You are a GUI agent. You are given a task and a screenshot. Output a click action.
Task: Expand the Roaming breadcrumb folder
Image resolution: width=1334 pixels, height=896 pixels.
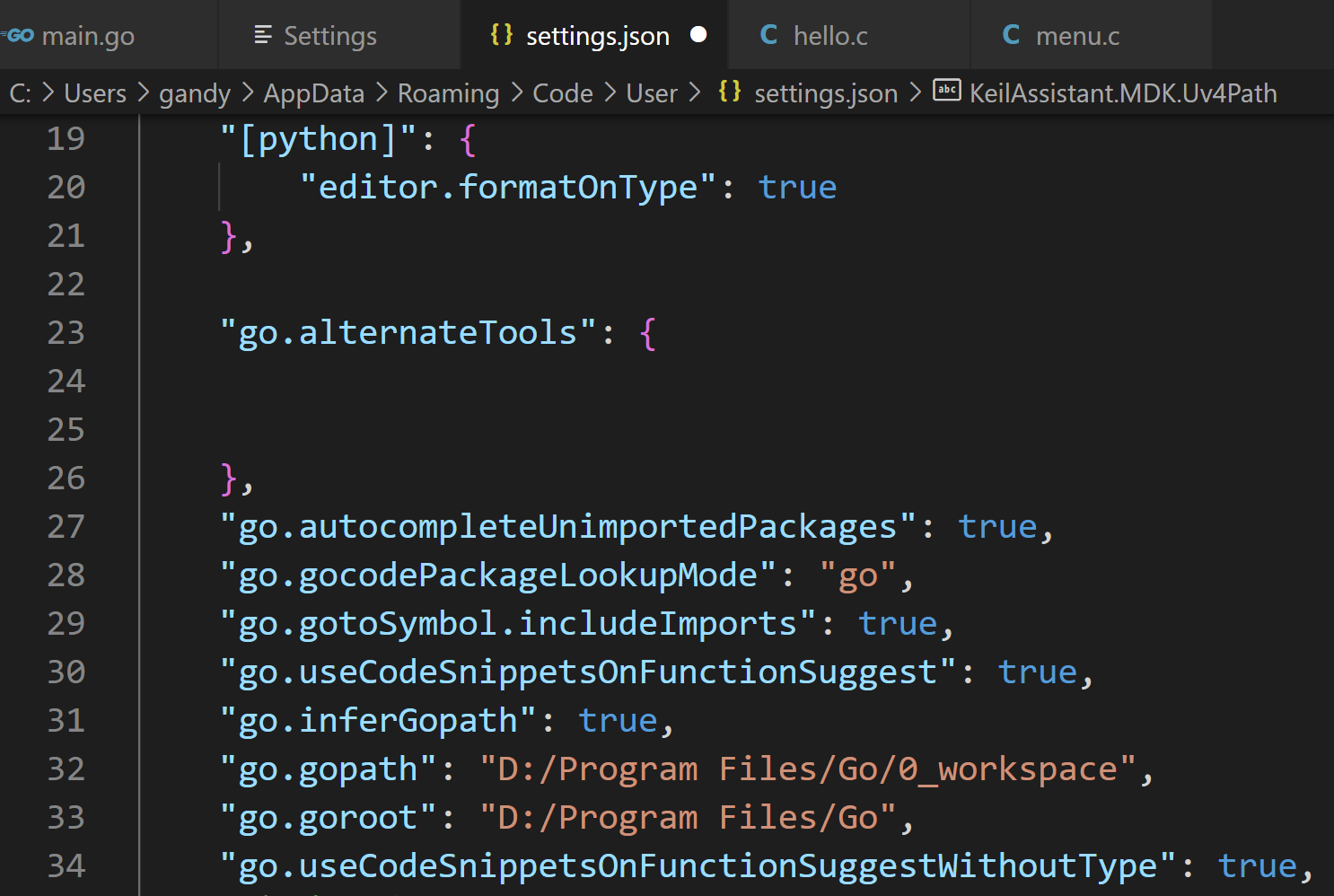pos(448,93)
